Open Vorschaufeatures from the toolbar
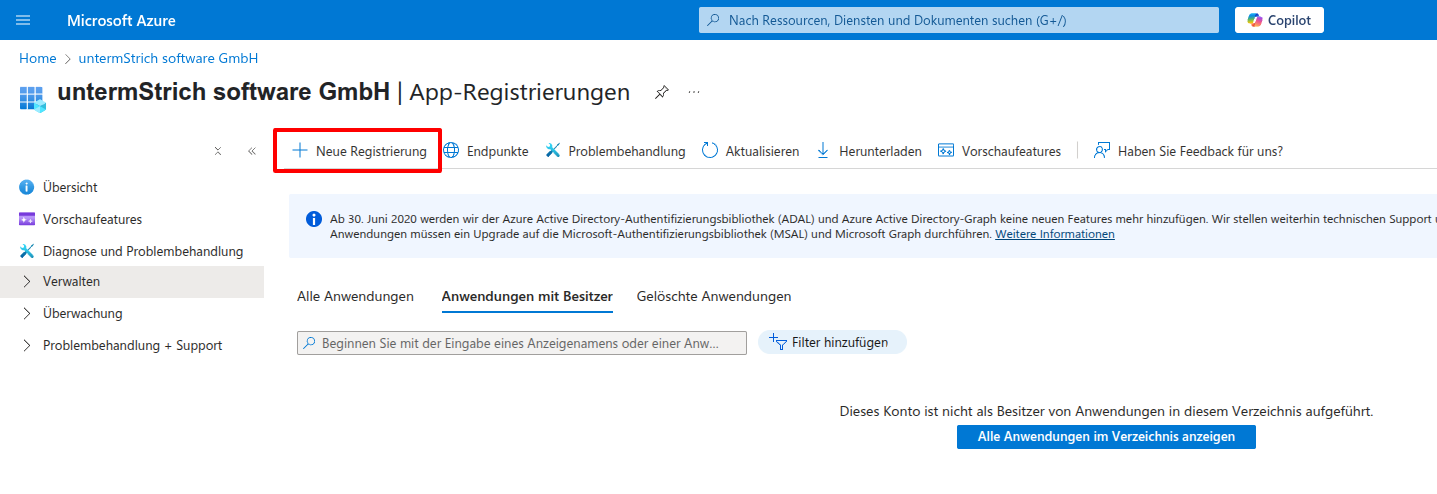Screen dimensions: 1437x494 (999, 151)
